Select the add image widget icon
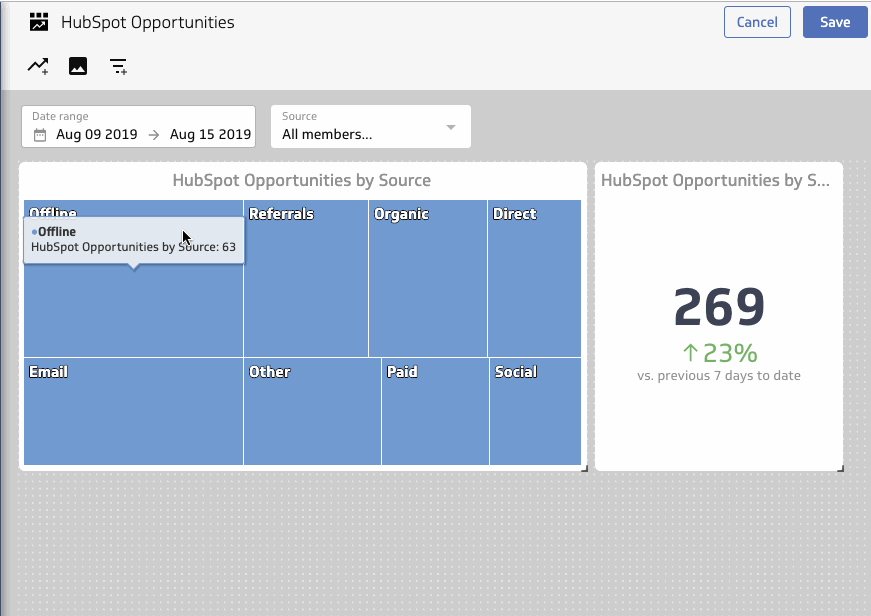The image size is (871, 616). pyautogui.click(x=77, y=65)
